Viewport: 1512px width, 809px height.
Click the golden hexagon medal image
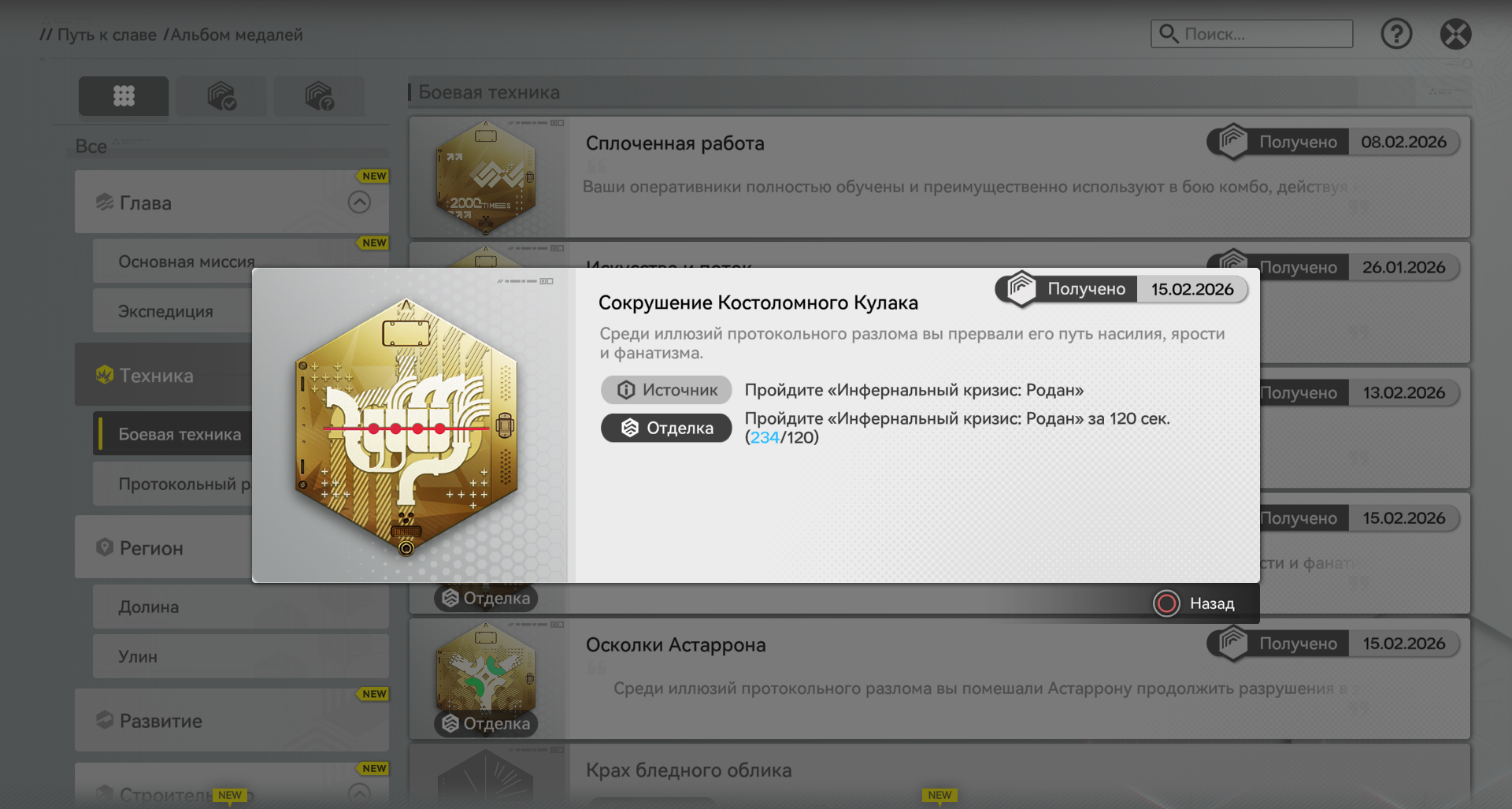pos(406,426)
